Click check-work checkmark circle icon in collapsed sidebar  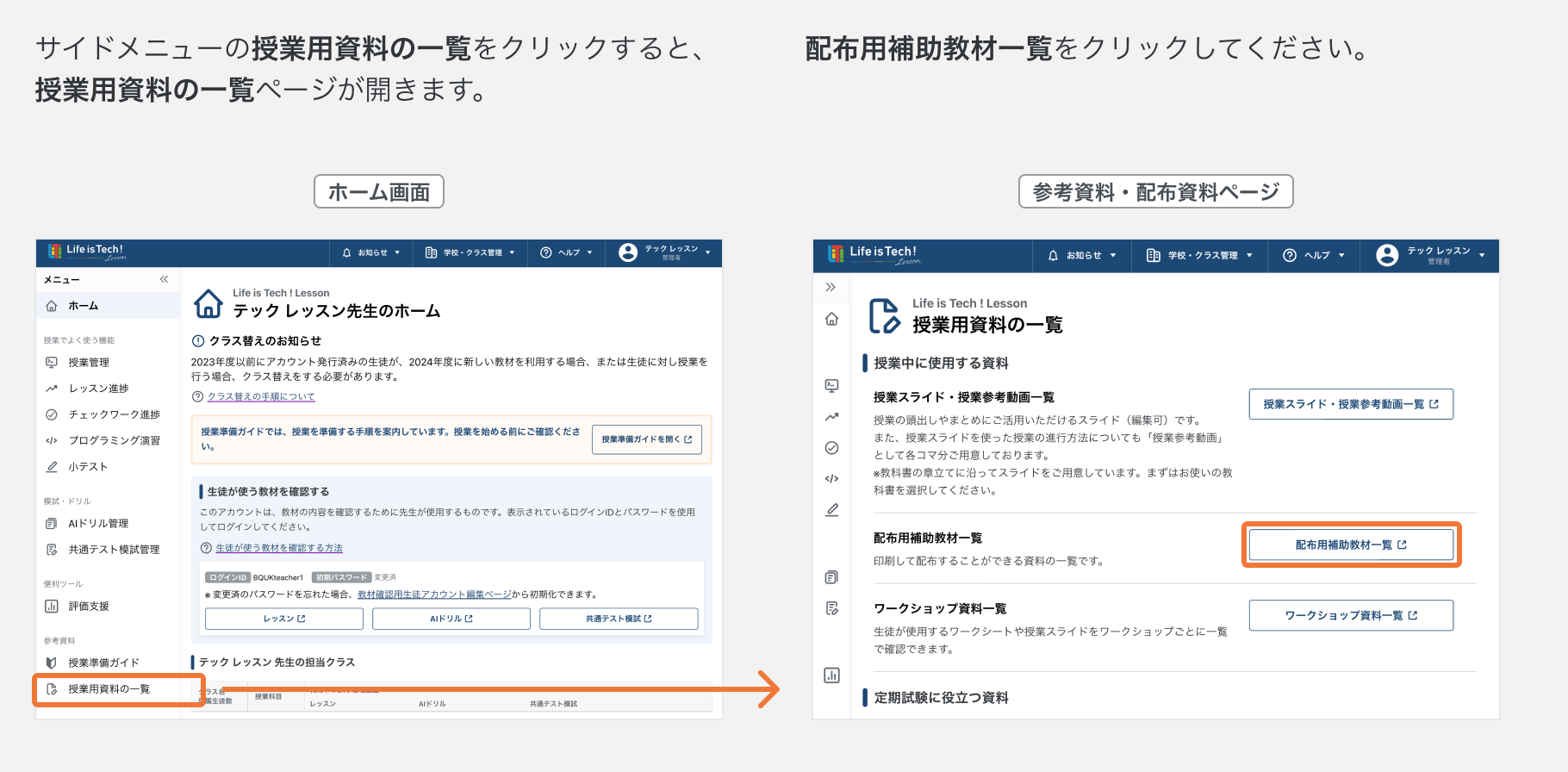[x=831, y=448]
